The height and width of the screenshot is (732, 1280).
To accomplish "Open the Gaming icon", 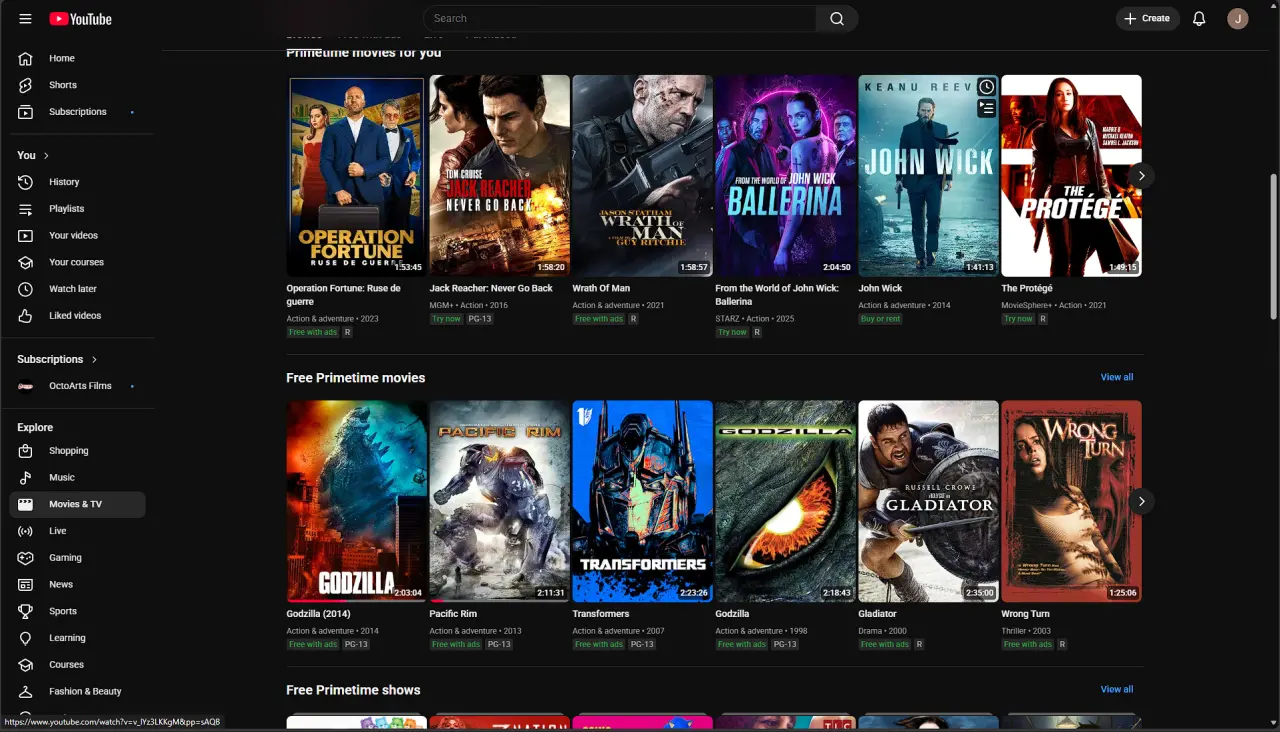I will tap(26, 558).
